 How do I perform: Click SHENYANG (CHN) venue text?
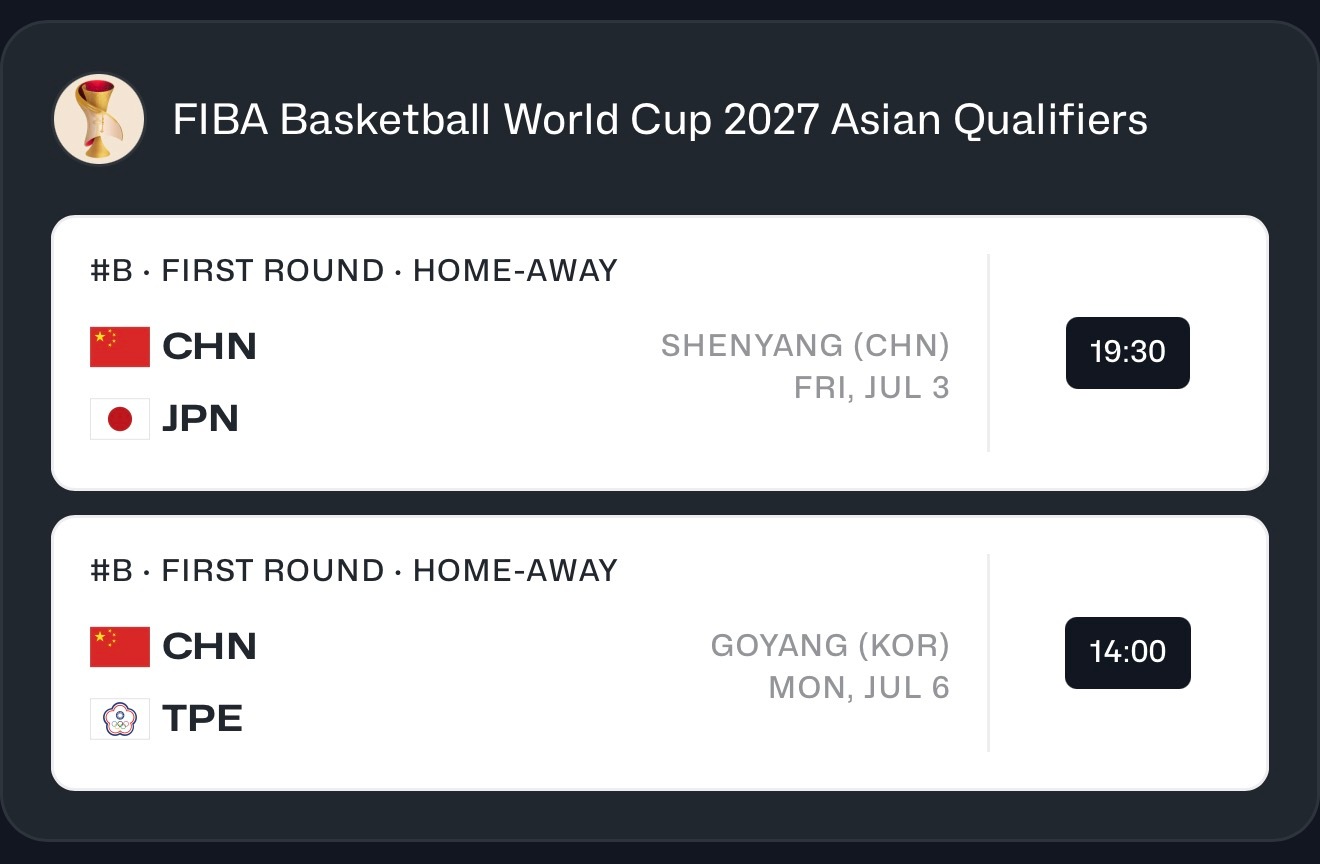(x=805, y=346)
